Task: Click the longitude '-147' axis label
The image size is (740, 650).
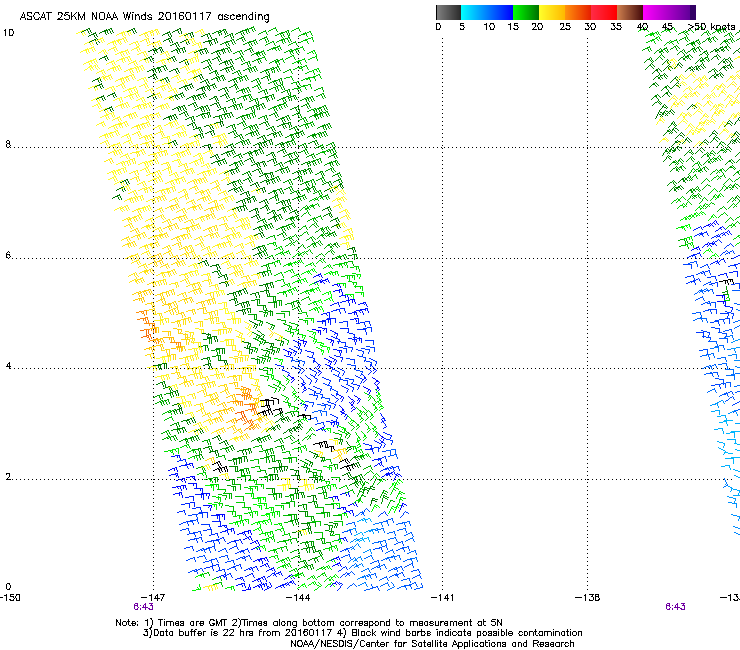Action: [x=153, y=598]
